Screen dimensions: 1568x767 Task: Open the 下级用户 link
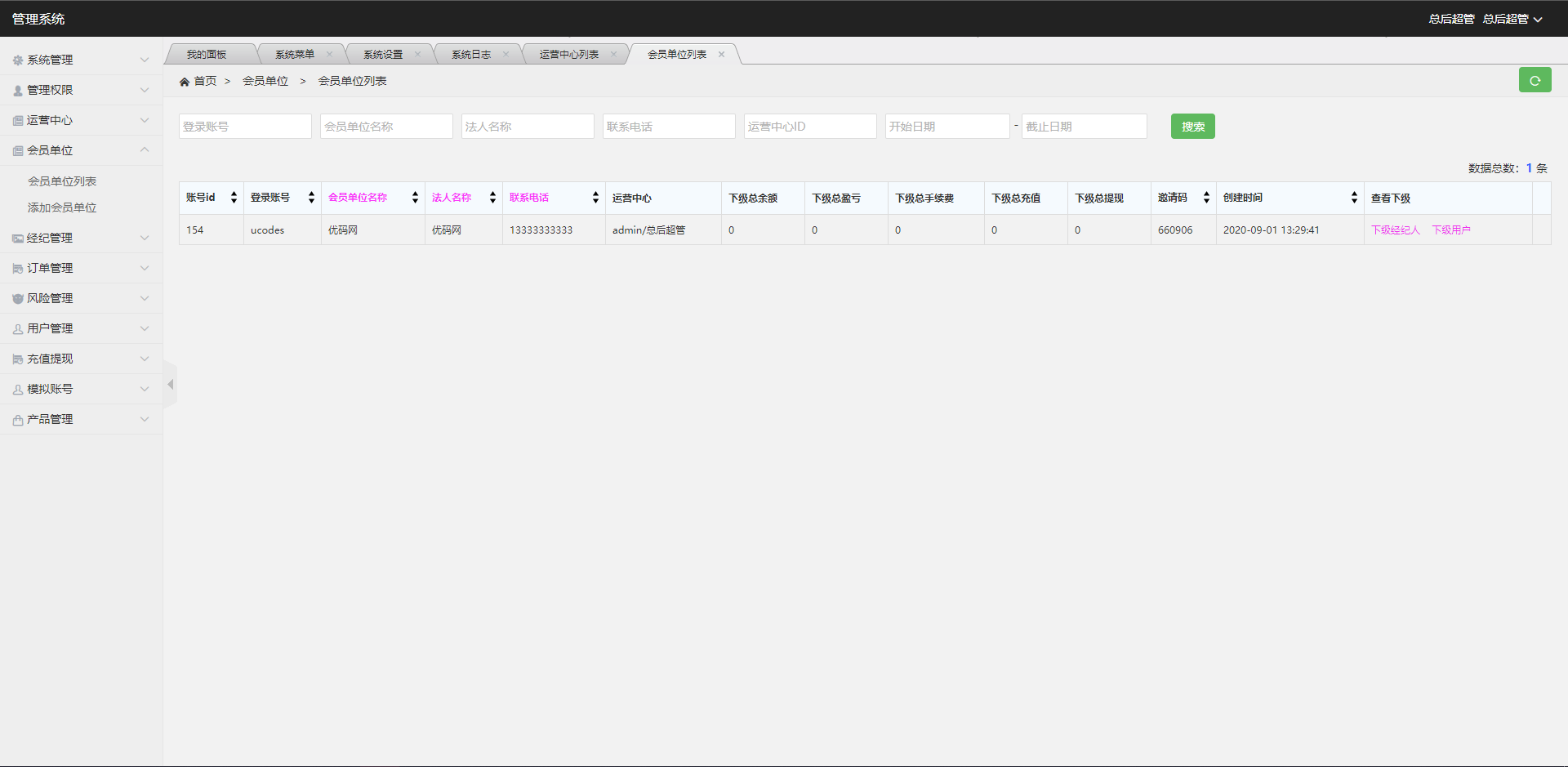pyautogui.click(x=1450, y=230)
